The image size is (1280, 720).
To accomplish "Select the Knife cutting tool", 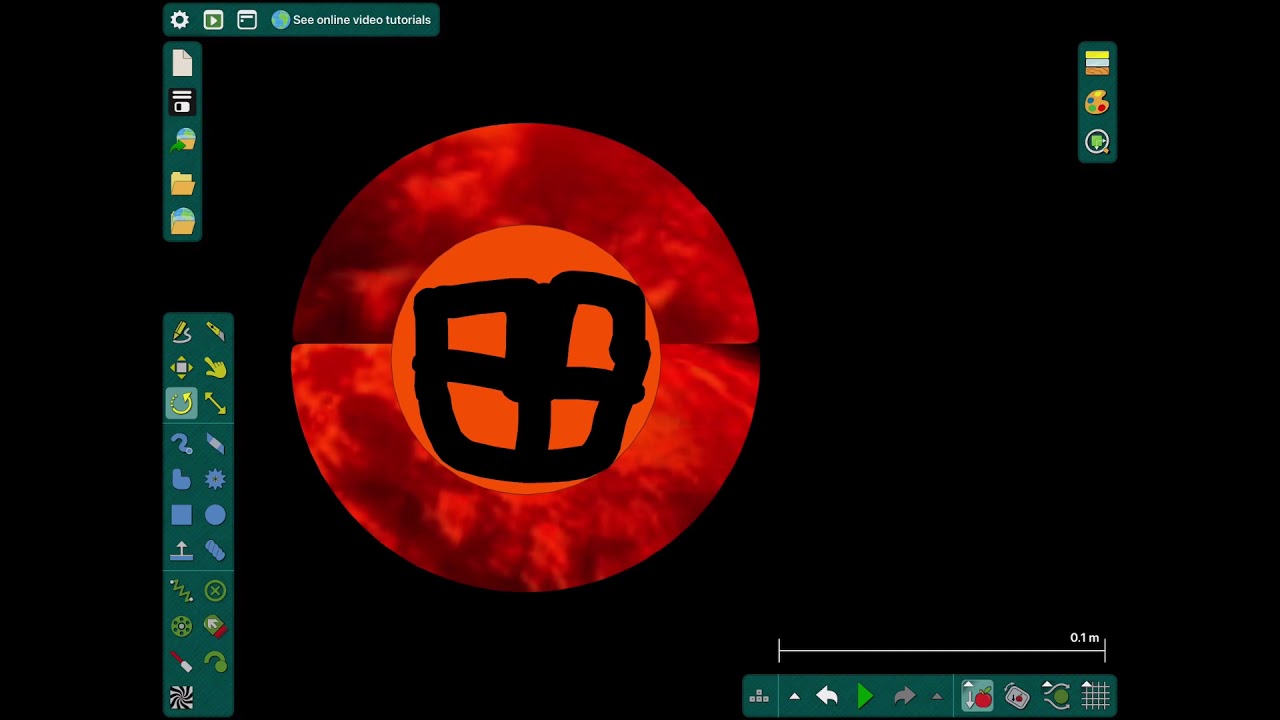I will [x=215, y=332].
